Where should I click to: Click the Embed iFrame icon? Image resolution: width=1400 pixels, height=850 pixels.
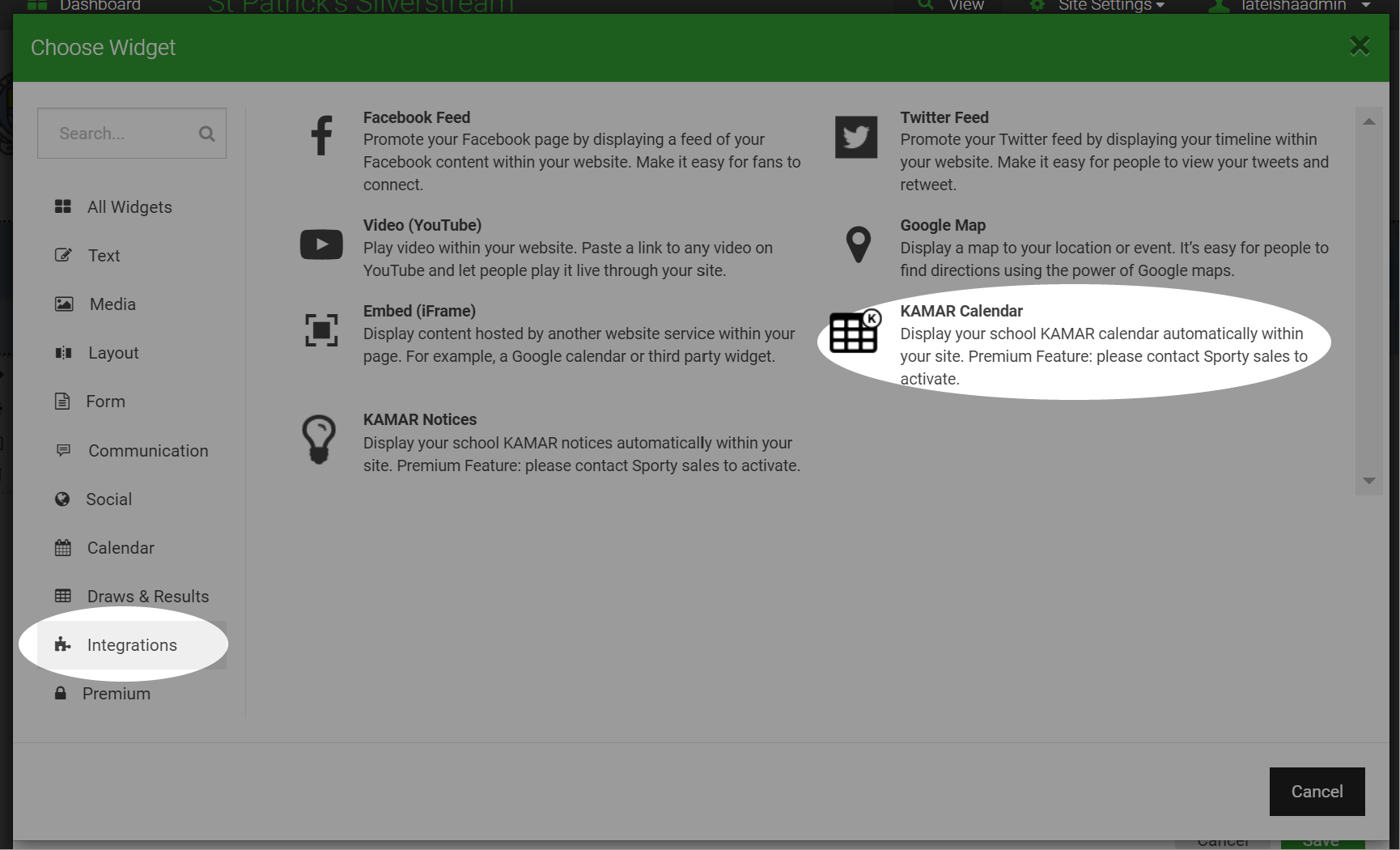pyautogui.click(x=321, y=330)
